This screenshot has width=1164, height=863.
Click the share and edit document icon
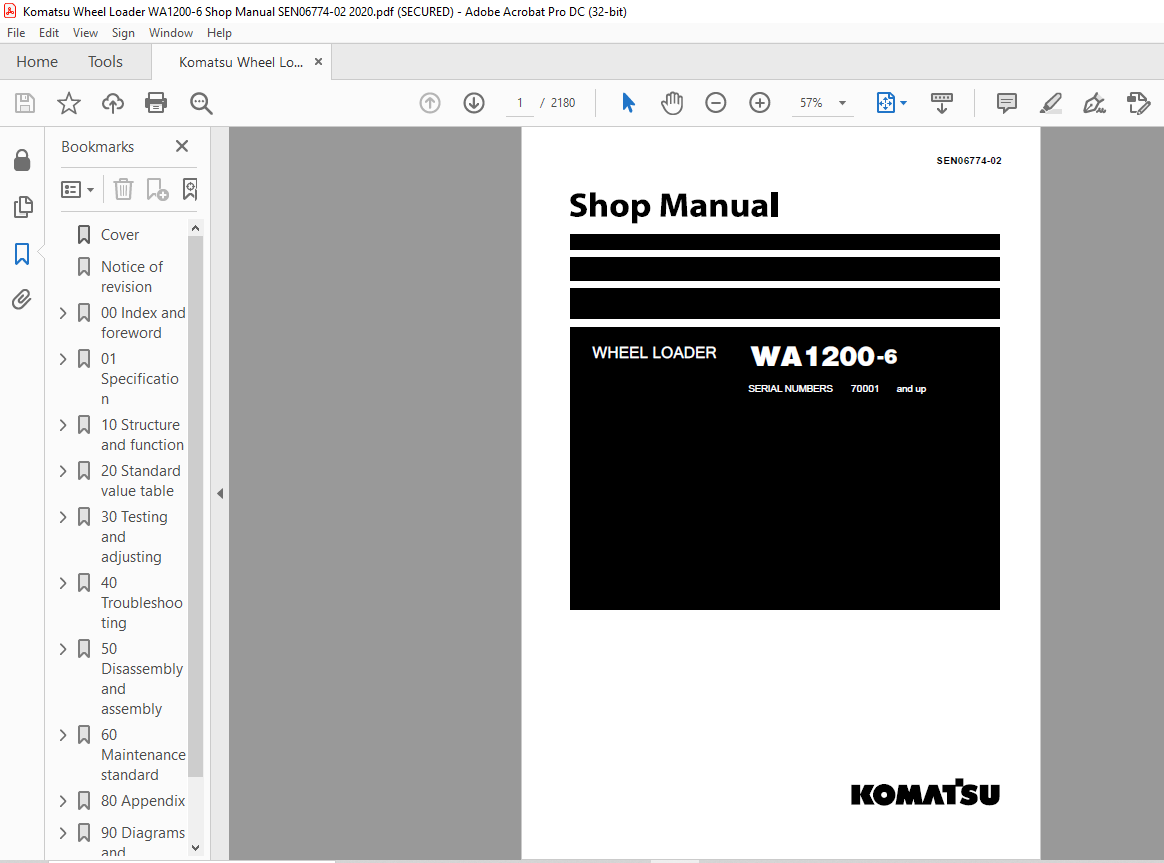[x=1138, y=103]
